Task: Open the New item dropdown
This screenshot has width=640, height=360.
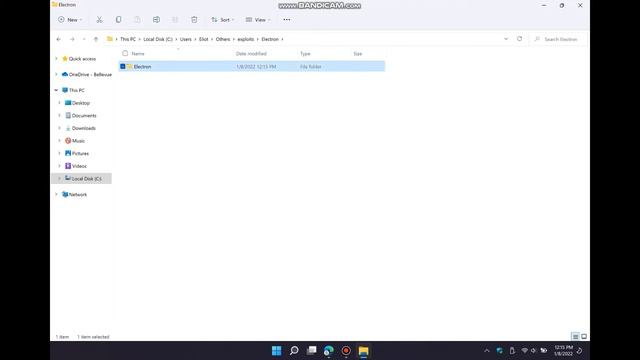Action: [x=70, y=20]
